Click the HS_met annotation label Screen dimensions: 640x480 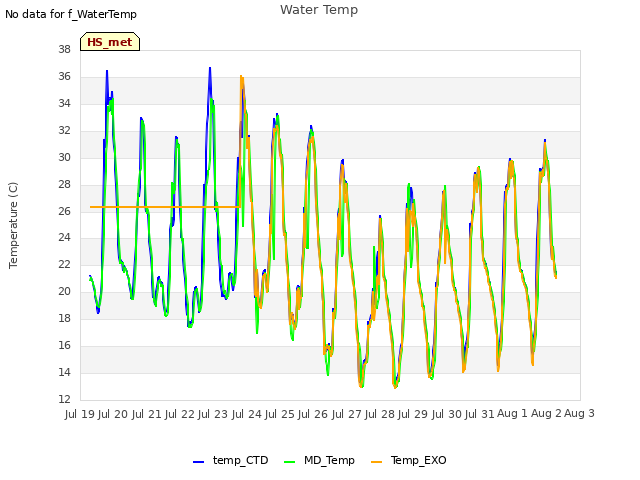tap(110, 42)
